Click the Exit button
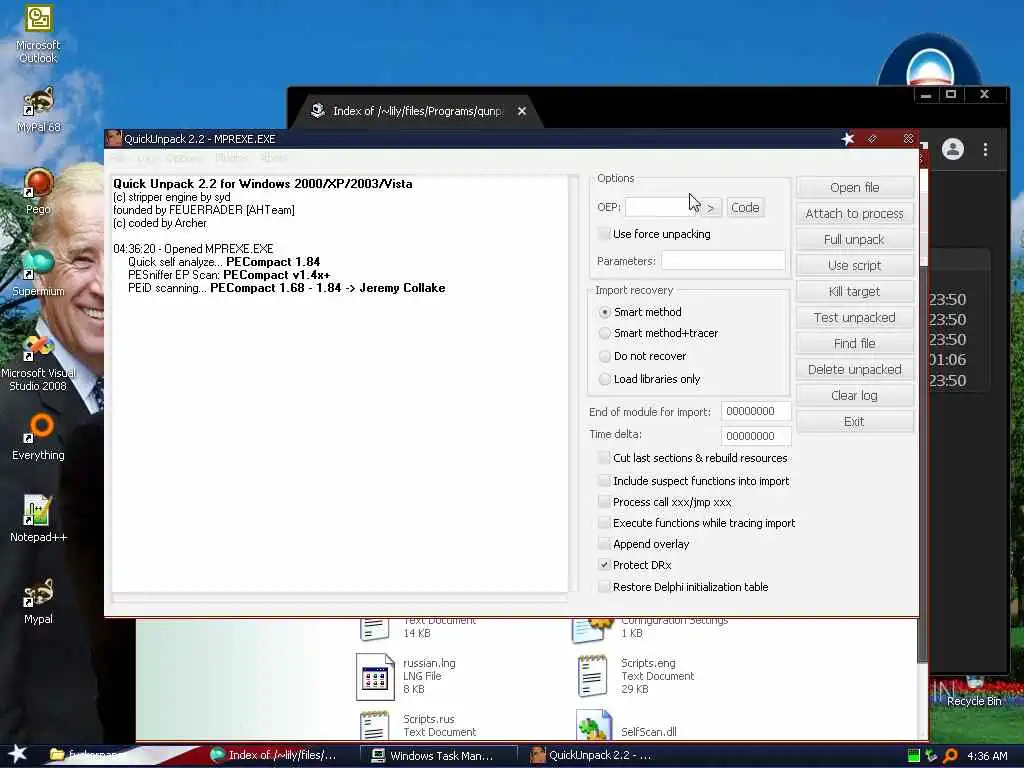1024x768 pixels. coord(854,422)
